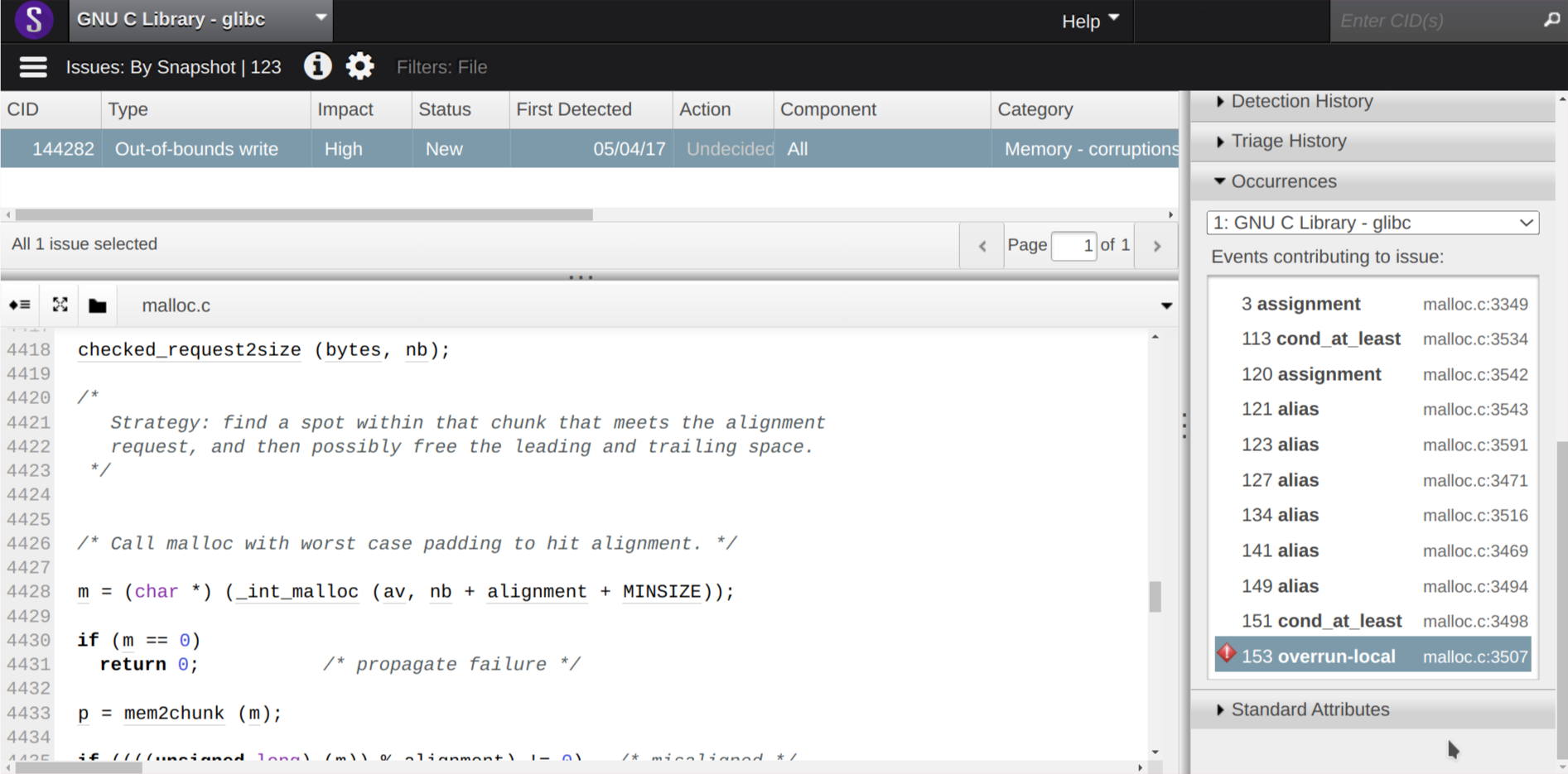Screen dimensions: 1568x774
Task: Sort by Impact column header
Action: click(361, 109)
